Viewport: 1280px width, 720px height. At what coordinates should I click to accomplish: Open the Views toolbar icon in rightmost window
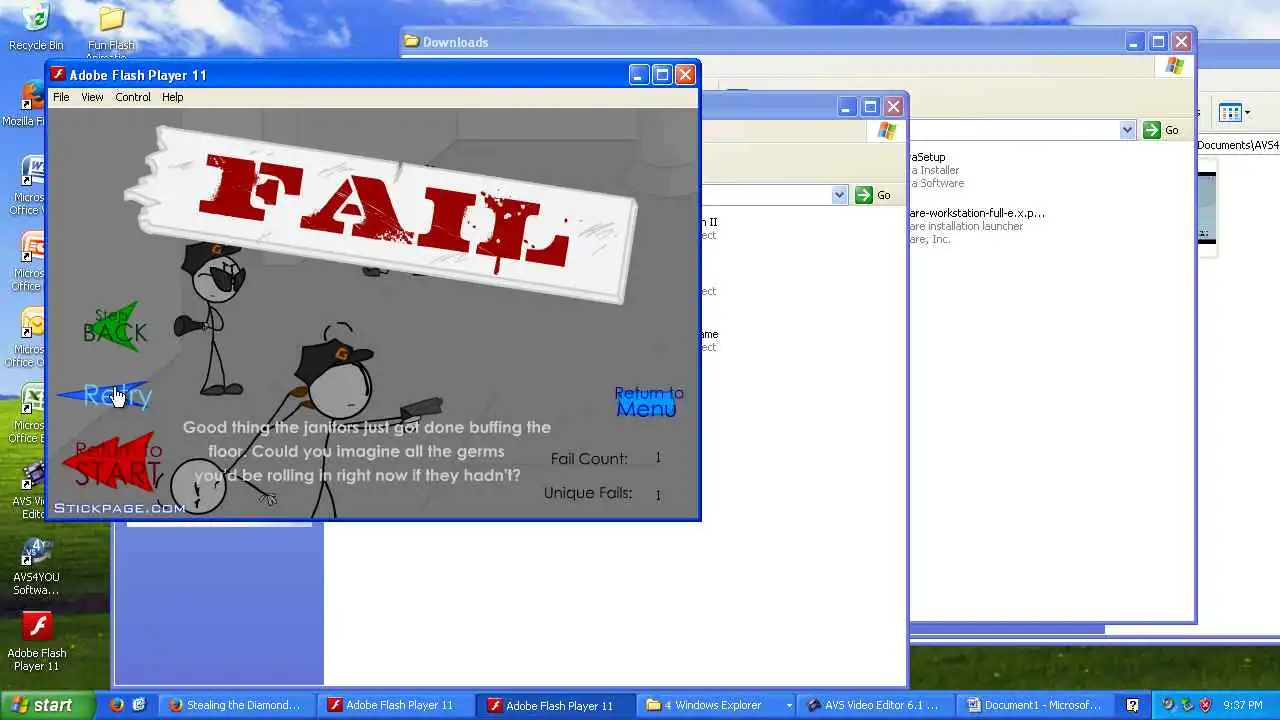pyautogui.click(x=1231, y=112)
